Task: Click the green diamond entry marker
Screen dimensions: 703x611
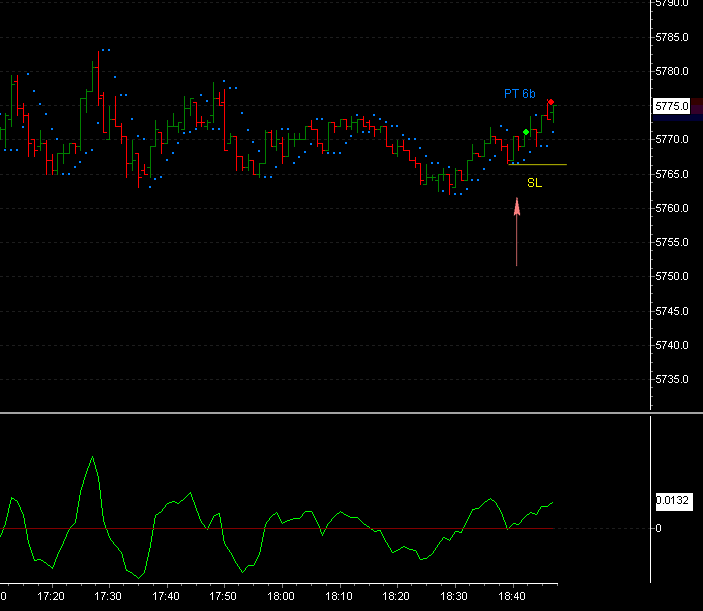Action: click(526, 132)
